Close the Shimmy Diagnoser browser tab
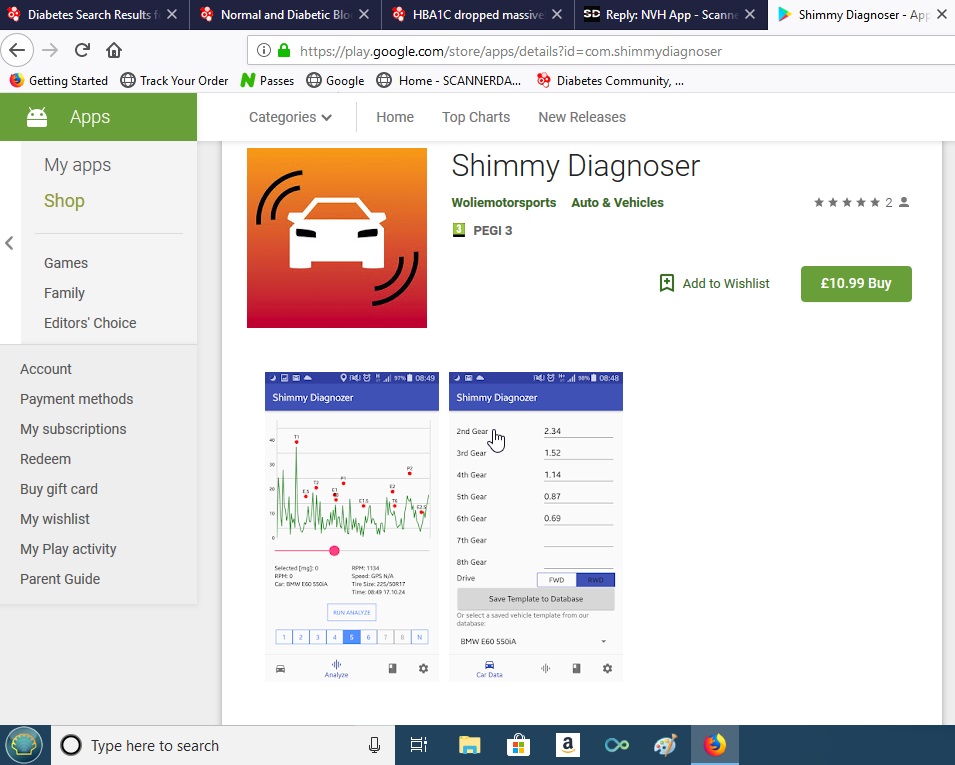This screenshot has height=765, width=955. [941, 14]
